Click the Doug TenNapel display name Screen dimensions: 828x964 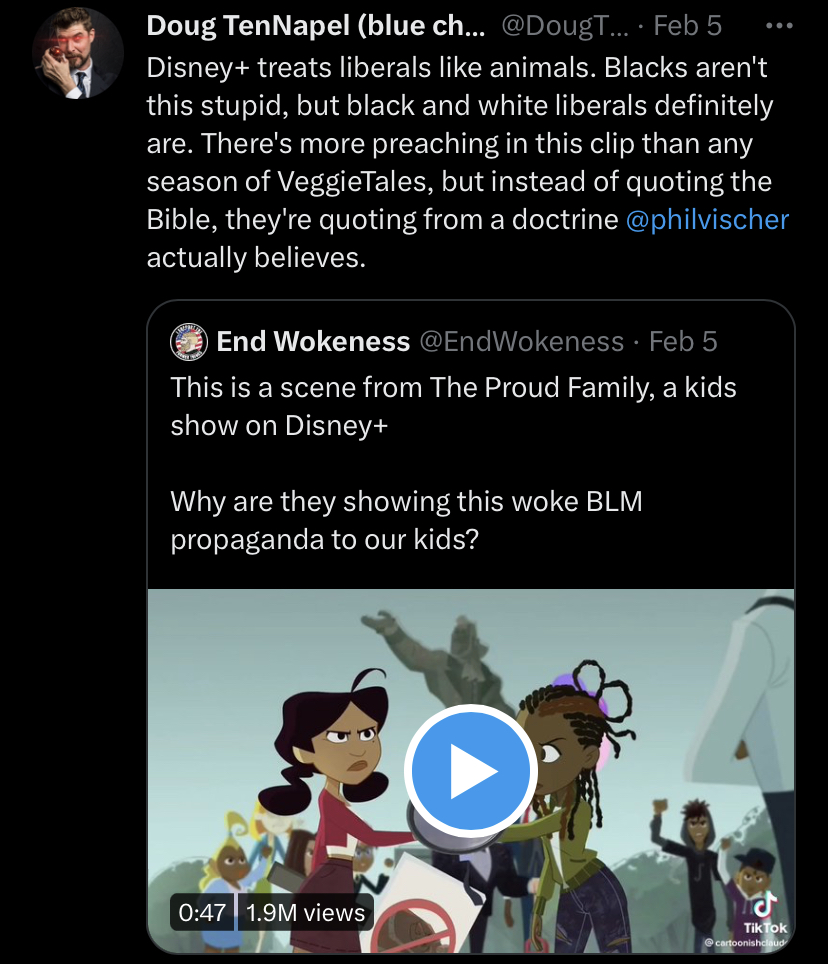(315, 26)
